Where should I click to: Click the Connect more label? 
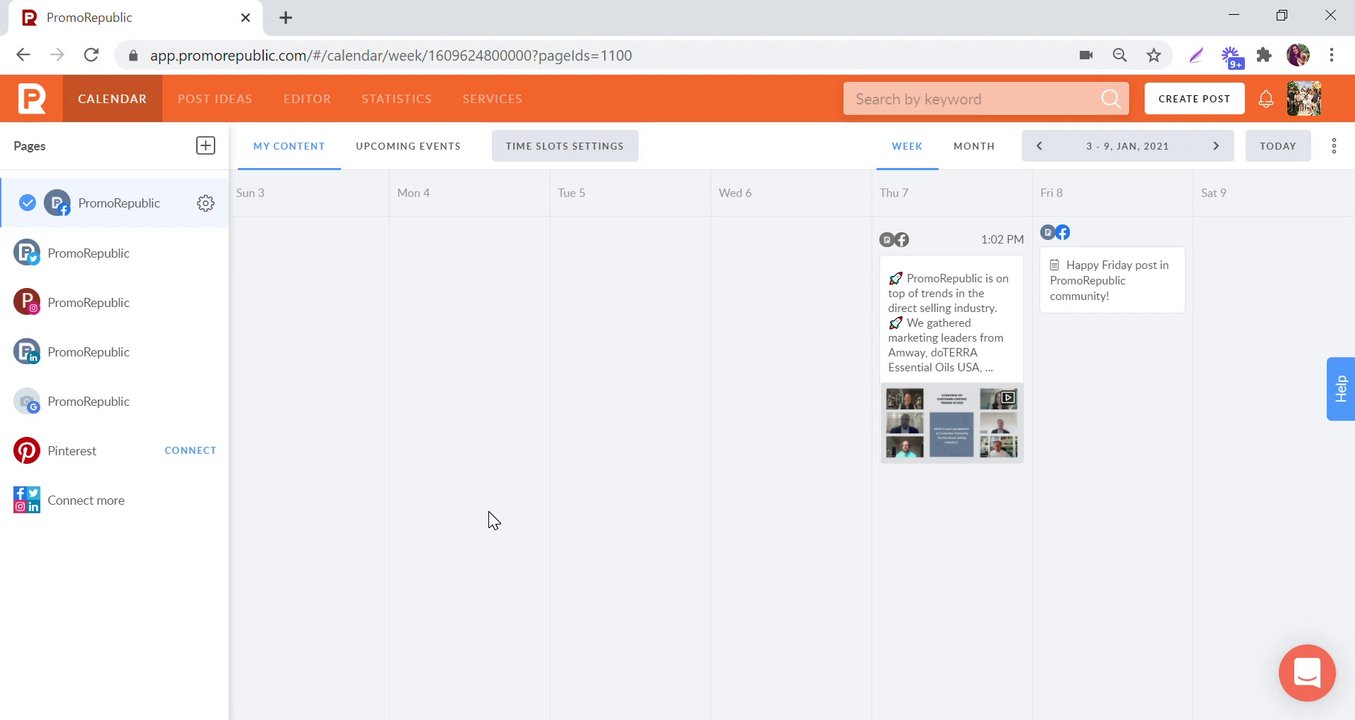pos(86,500)
